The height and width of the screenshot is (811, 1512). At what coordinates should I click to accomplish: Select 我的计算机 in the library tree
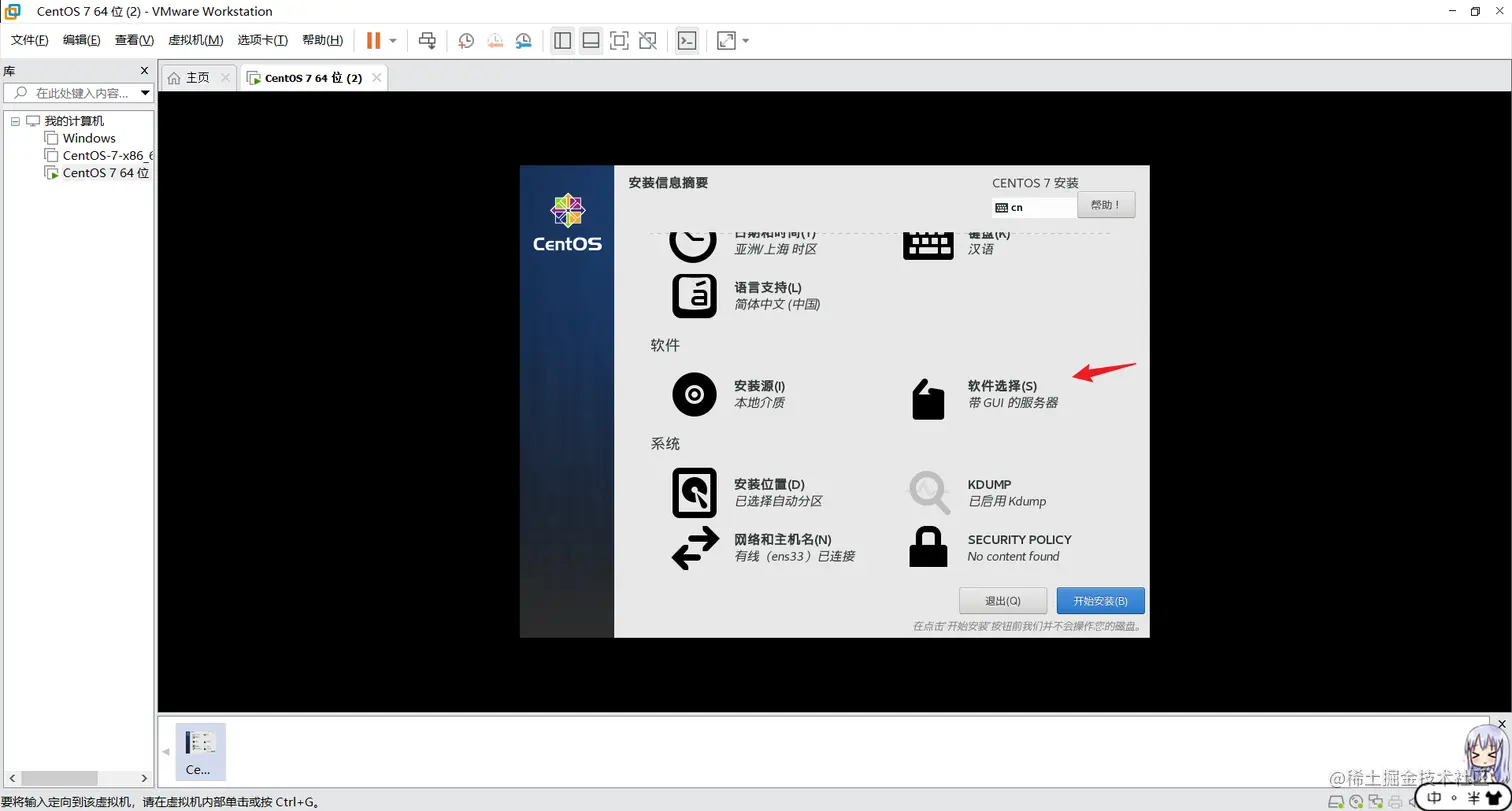click(65, 121)
